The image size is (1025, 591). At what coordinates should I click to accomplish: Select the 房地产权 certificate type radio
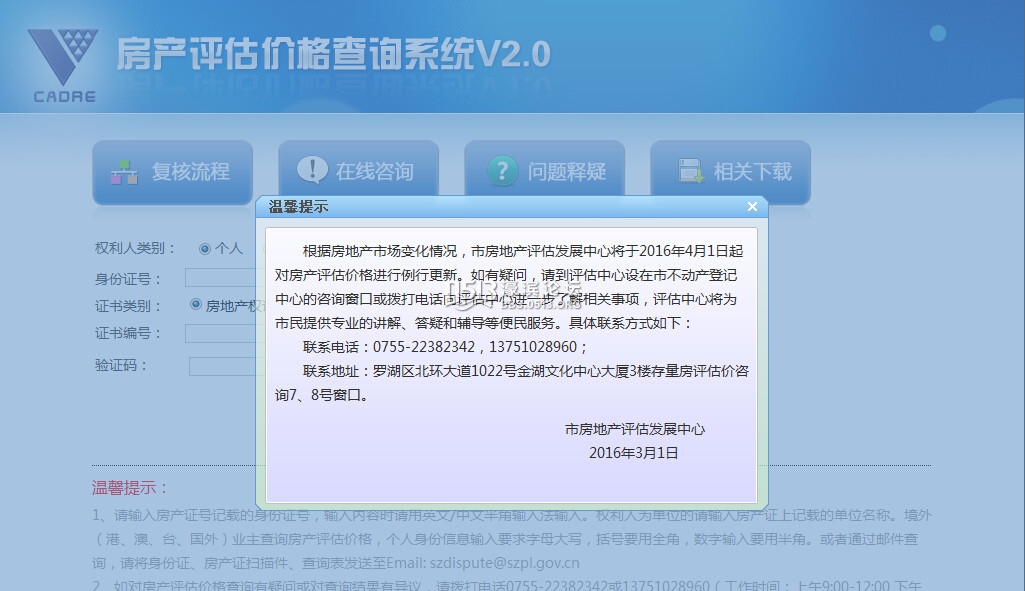pyautogui.click(x=196, y=305)
